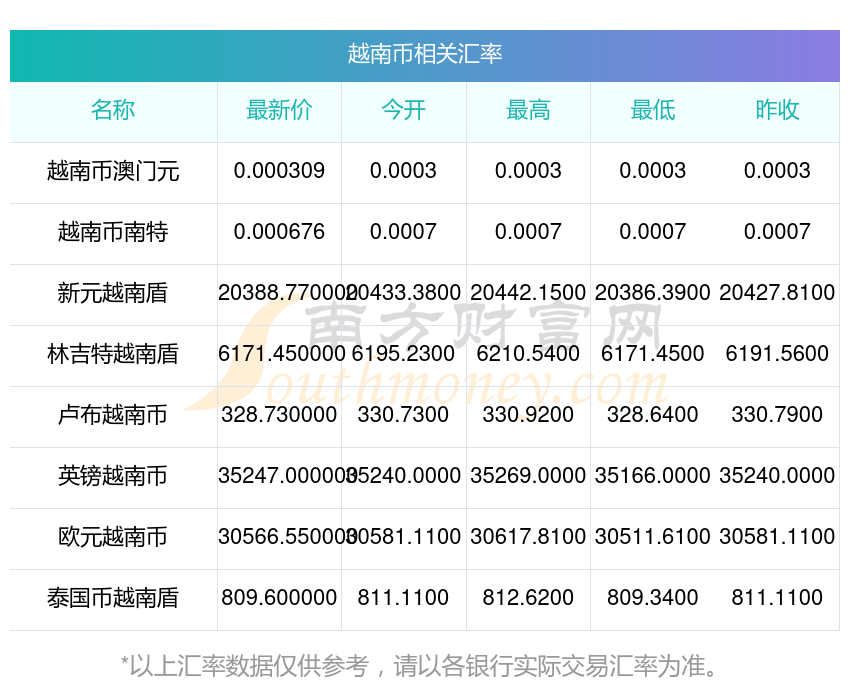
Task: Click high value 35269.0000
Action: [528, 476]
